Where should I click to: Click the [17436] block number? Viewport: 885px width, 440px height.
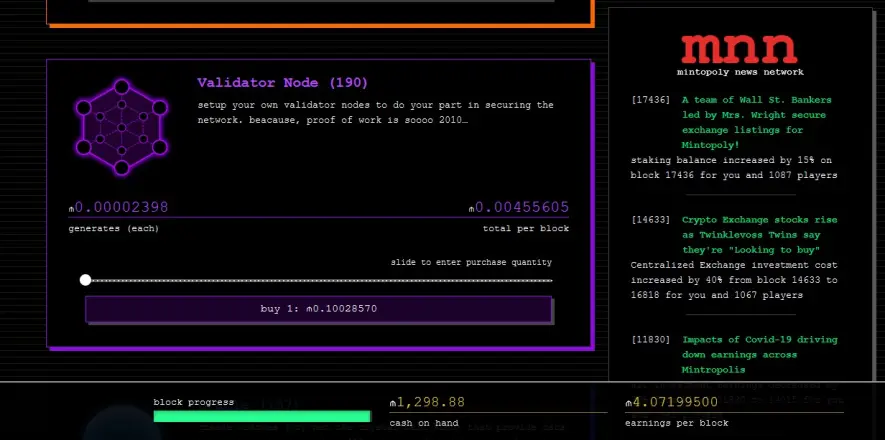(x=651, y=100)
